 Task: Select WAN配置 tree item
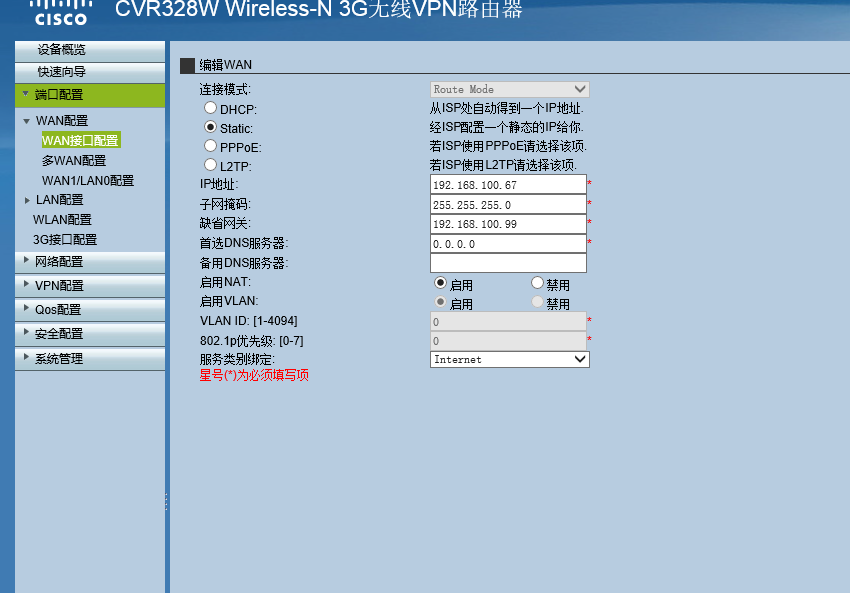62,120
